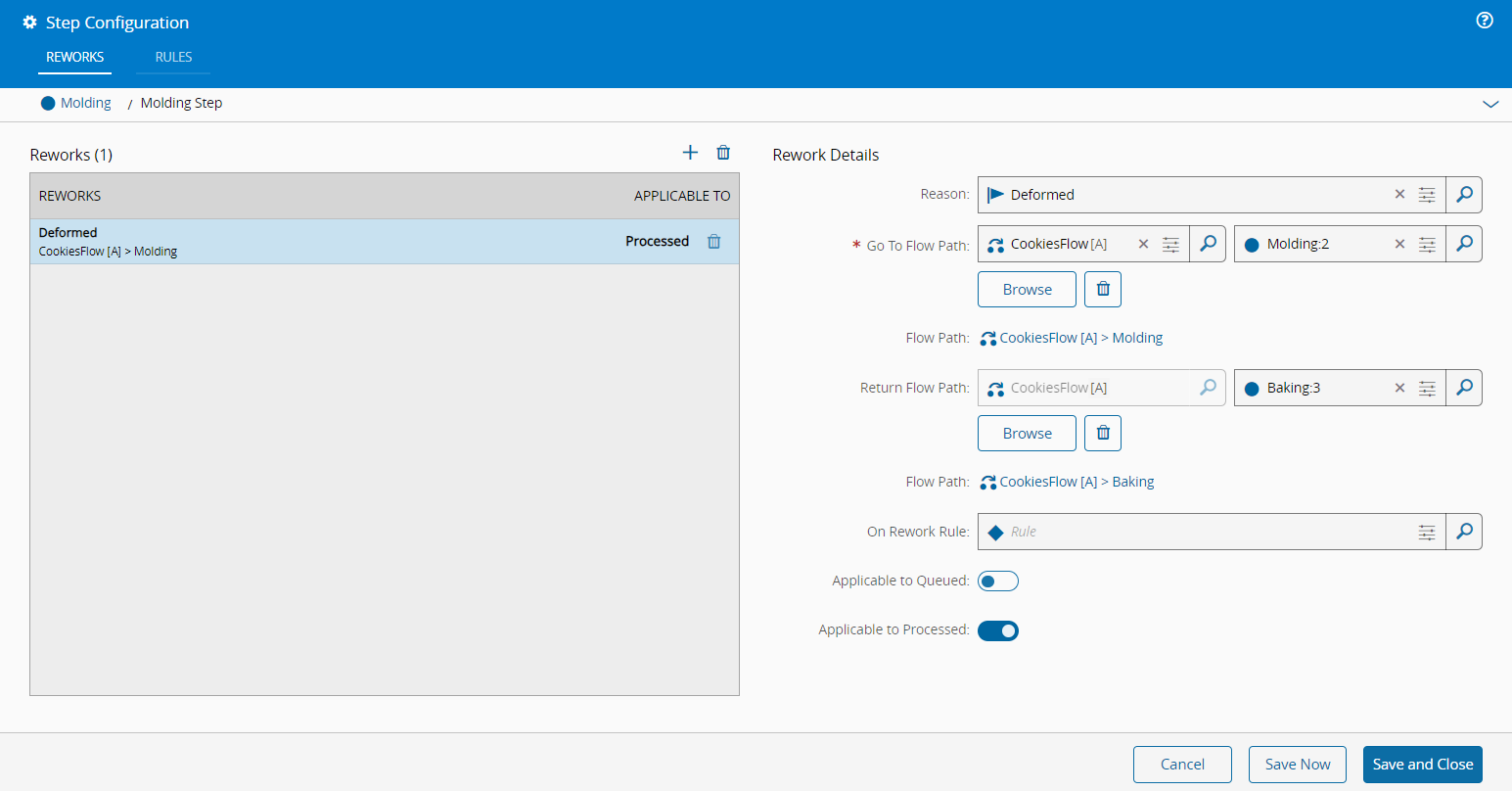
Task: Open filter options for Rule field
Action: pos(1427,532)
